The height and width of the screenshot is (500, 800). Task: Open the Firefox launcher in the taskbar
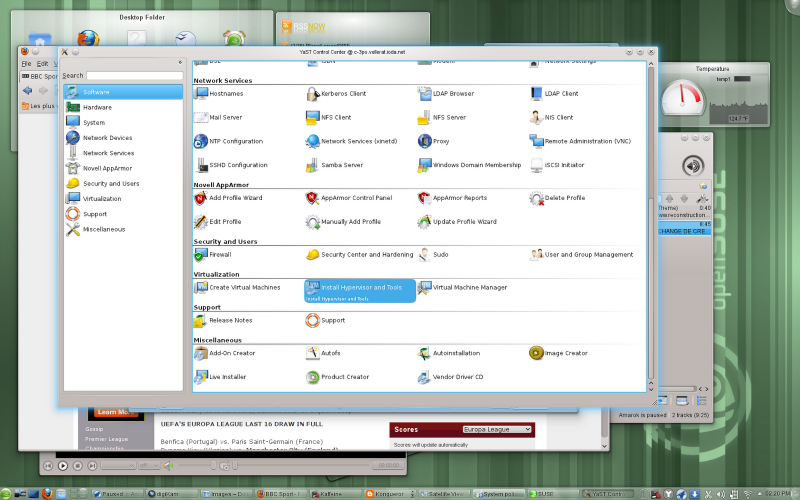pos(47,493)
